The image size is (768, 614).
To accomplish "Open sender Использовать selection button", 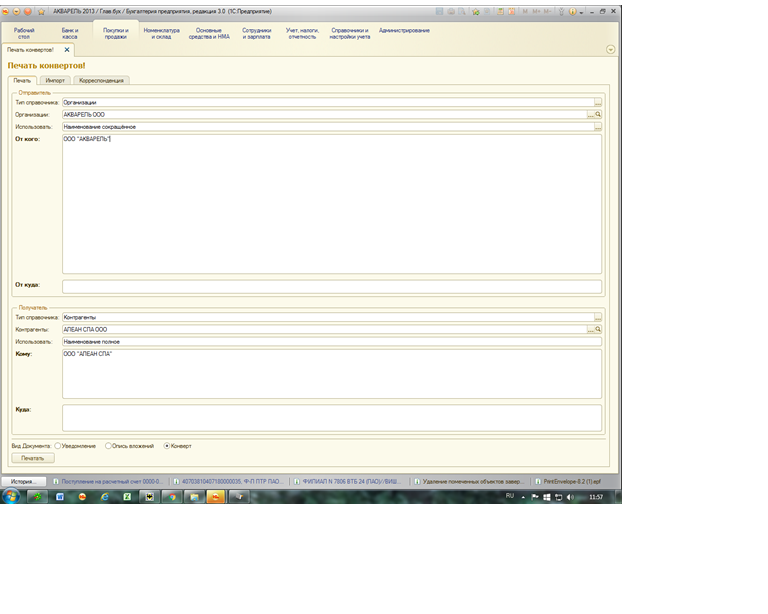I will [598, 127].
